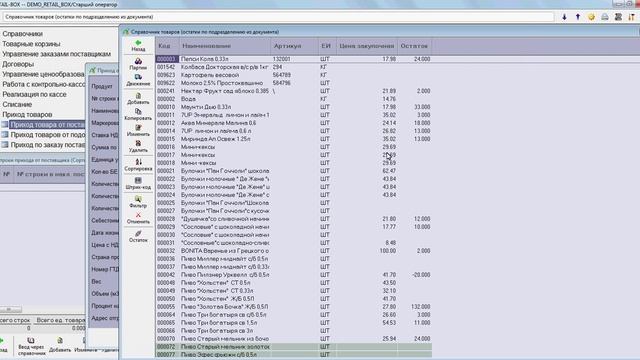The height and width of the screenshot is (360, 640).
Task: Select row Аква Минерале Малина 0.6
Action: click(293, 123)
